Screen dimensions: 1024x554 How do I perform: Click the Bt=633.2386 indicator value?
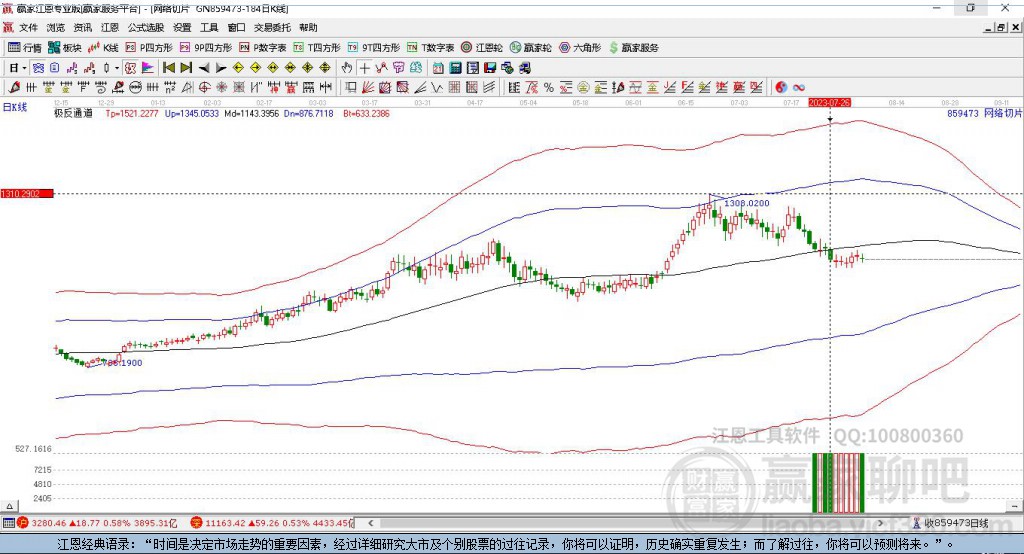pos(366,113)
